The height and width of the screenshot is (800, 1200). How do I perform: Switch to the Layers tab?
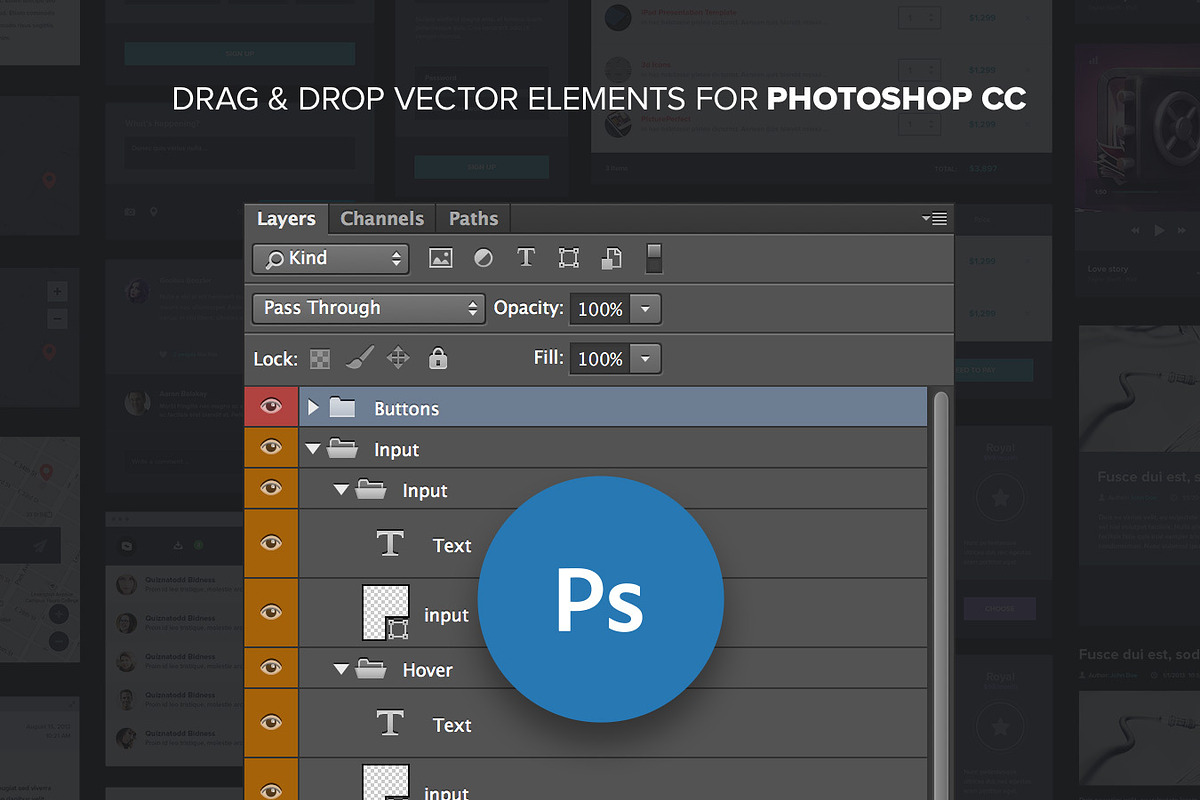click(x=286, y=219)
